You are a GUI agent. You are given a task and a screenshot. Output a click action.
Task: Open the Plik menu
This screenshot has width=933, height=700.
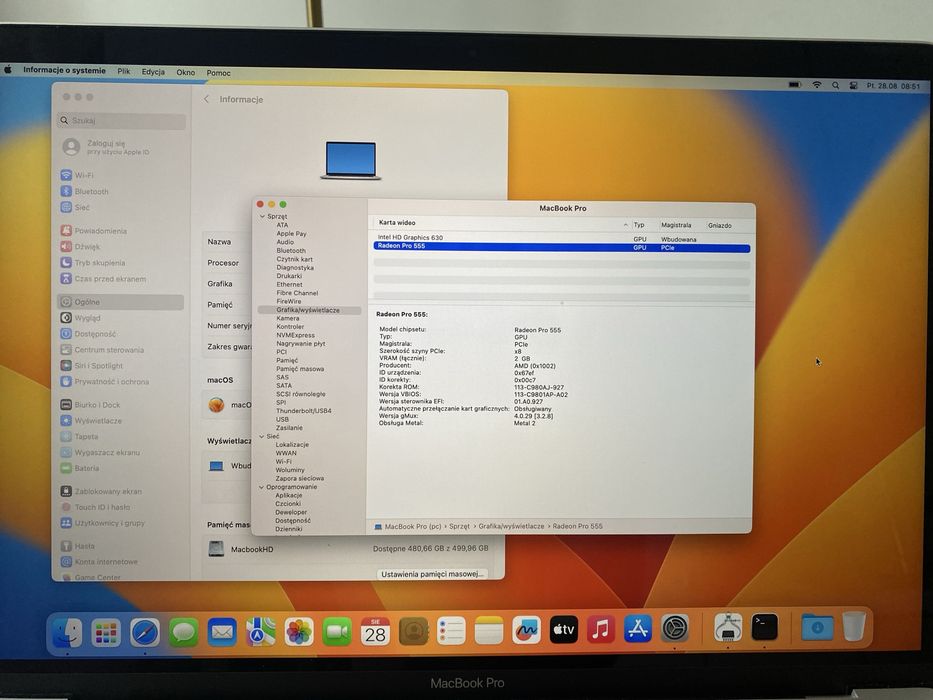click(x=124, y=71)
